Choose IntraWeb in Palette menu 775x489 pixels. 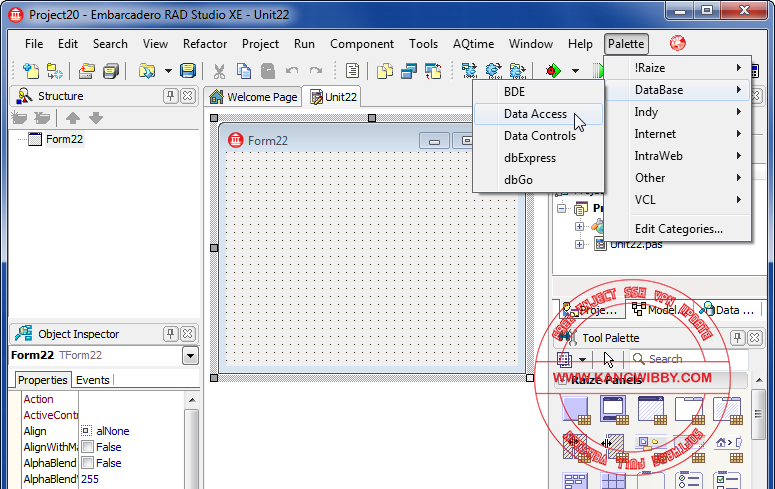(678, 156)
